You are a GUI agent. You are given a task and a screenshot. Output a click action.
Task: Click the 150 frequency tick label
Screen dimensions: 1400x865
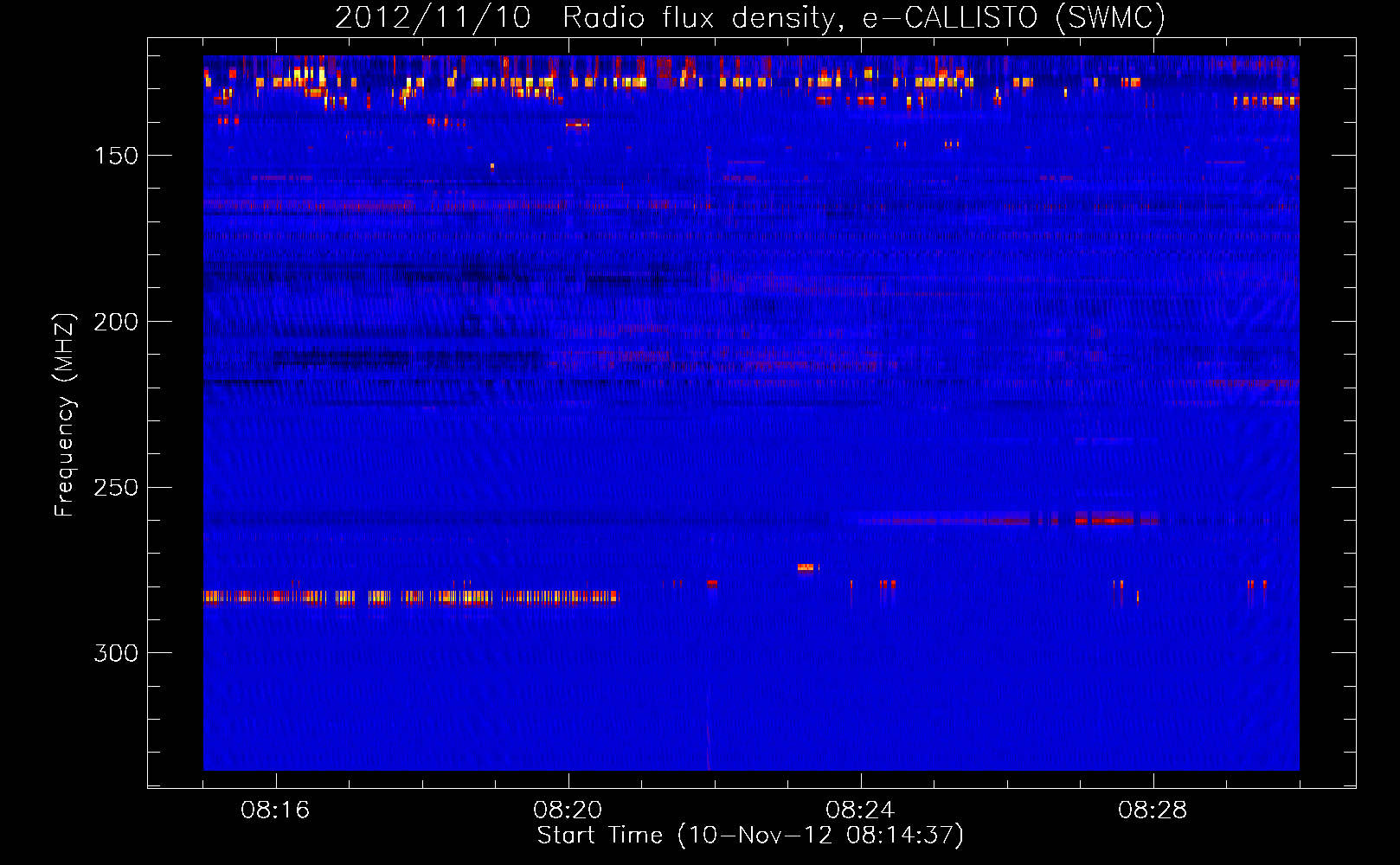click(116, 156)
